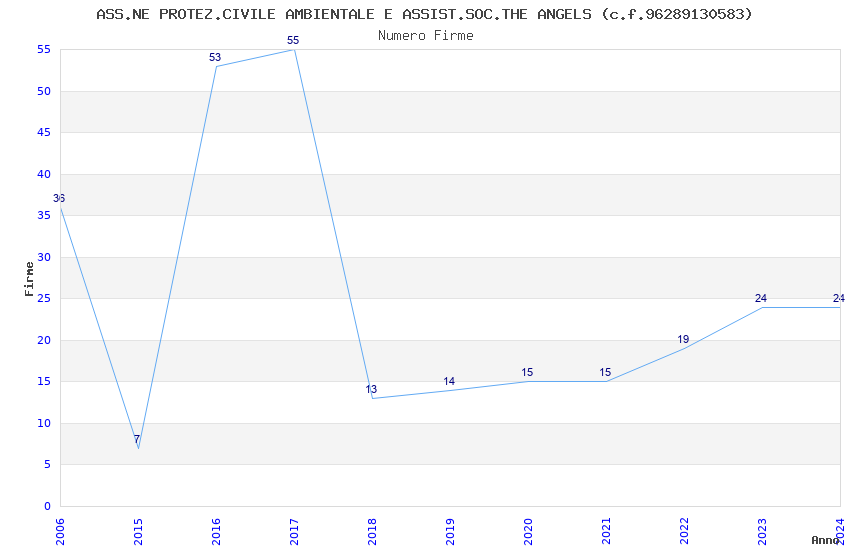
Task: Click y-axis tick value 40
Action: 44,174
